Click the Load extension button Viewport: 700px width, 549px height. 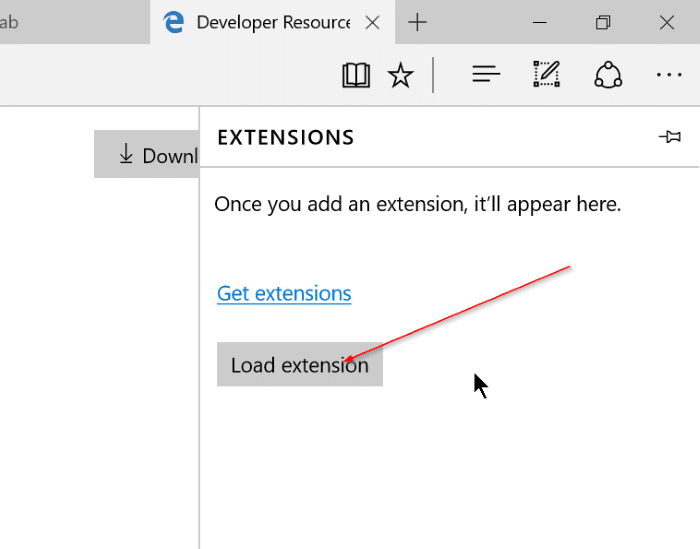[300, 364]
